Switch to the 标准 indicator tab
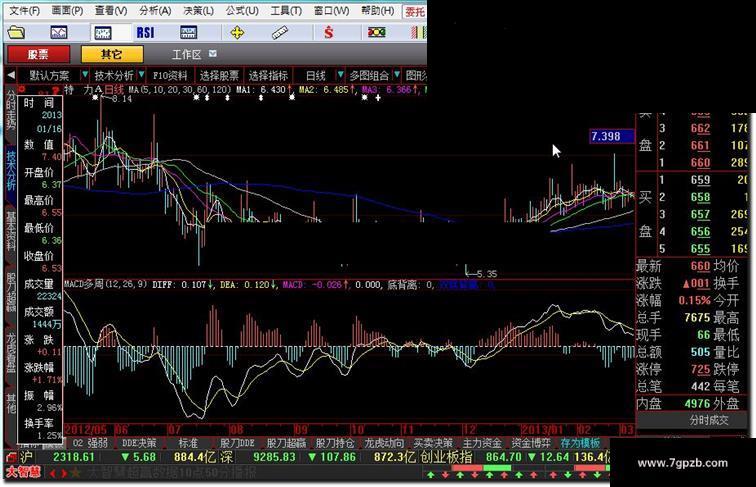 [188, 443]
